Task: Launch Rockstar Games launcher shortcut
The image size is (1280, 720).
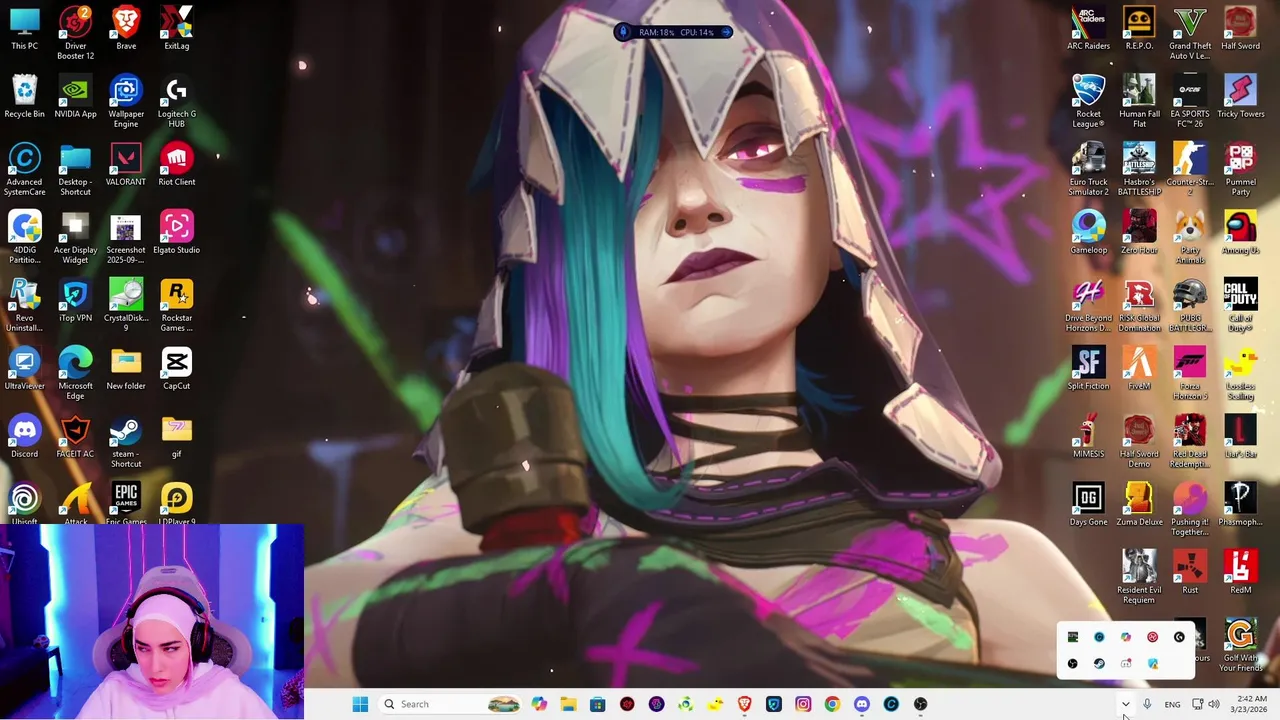Action: tap(176, 306)
